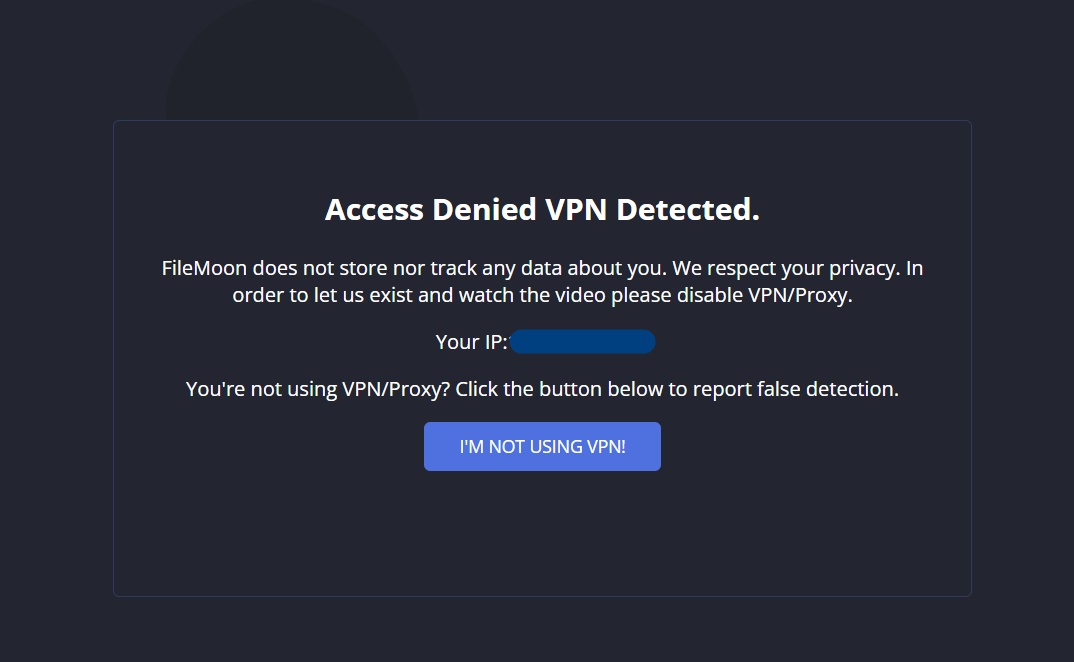
Task: Click the Your IP: label
Action: [471, 342]
